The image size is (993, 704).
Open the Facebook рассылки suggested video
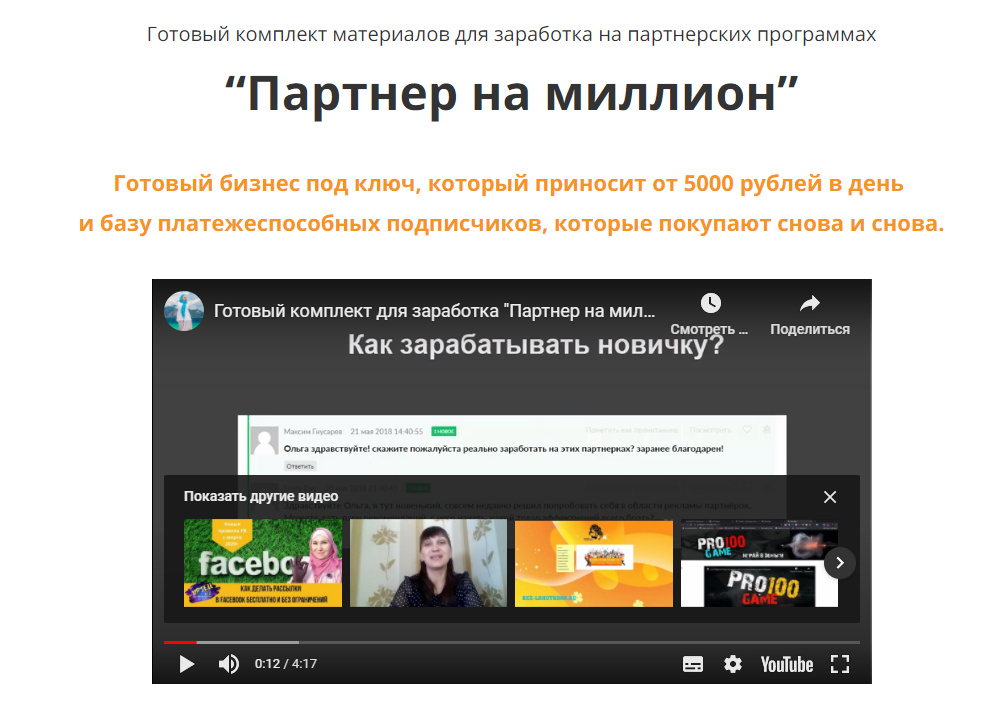coord(263,563)
